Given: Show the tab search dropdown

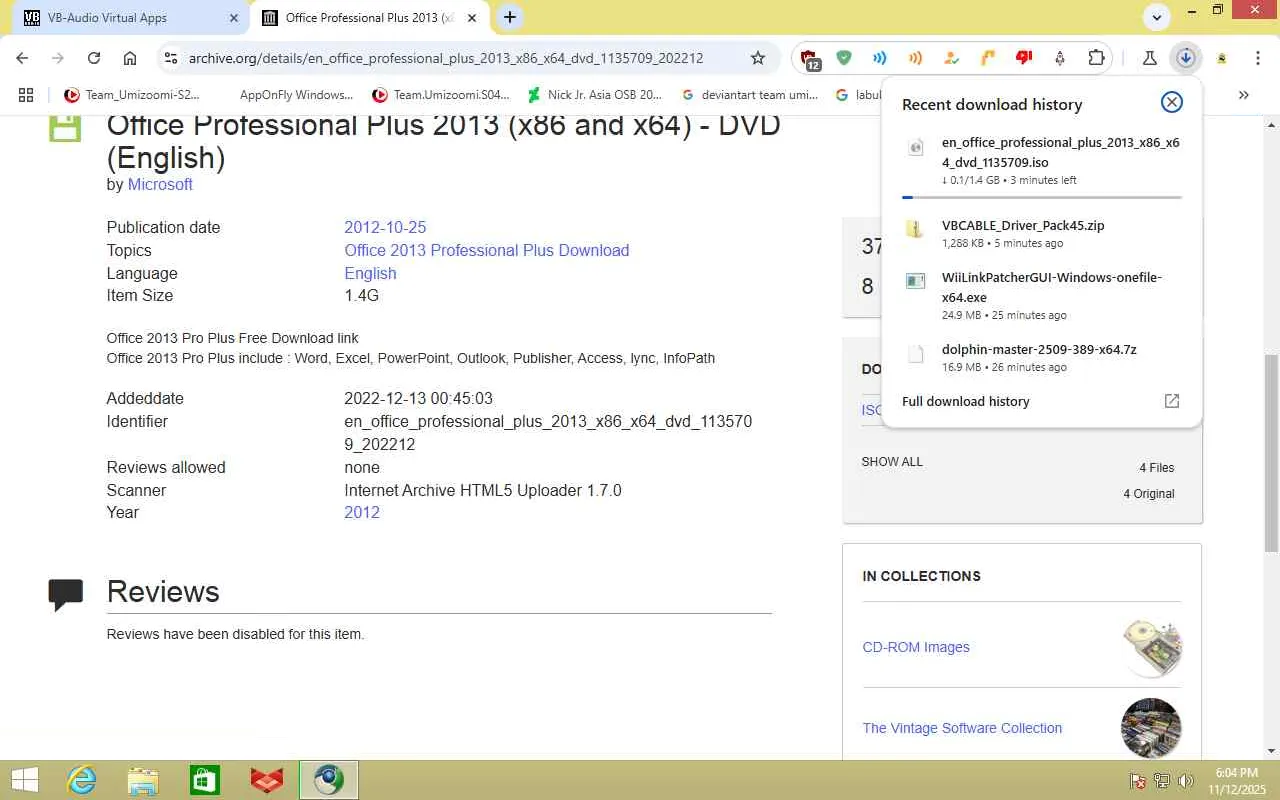Looking at the screenshot, I should [x=1157, y=17].
